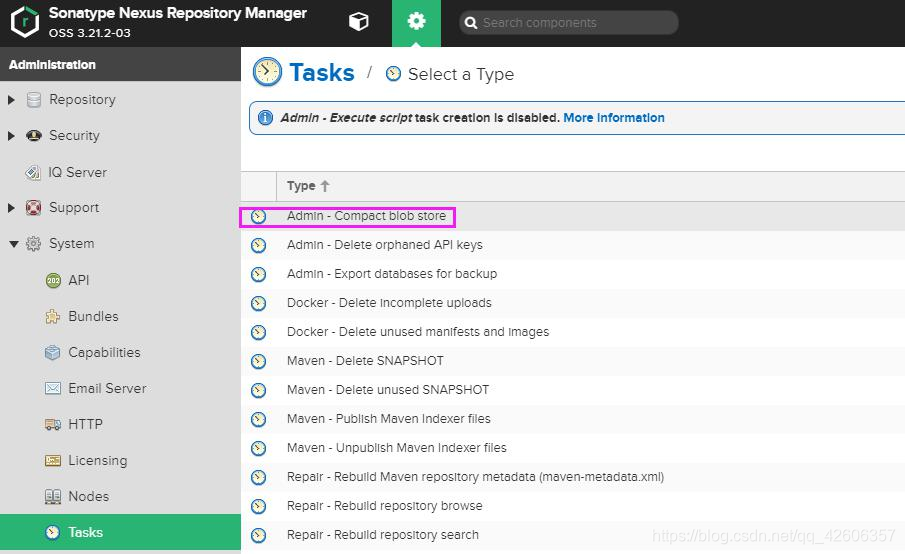Click clock icon beside Maven - Delete SNAPSHOT
905x554 pixels.
coord(259,361)
